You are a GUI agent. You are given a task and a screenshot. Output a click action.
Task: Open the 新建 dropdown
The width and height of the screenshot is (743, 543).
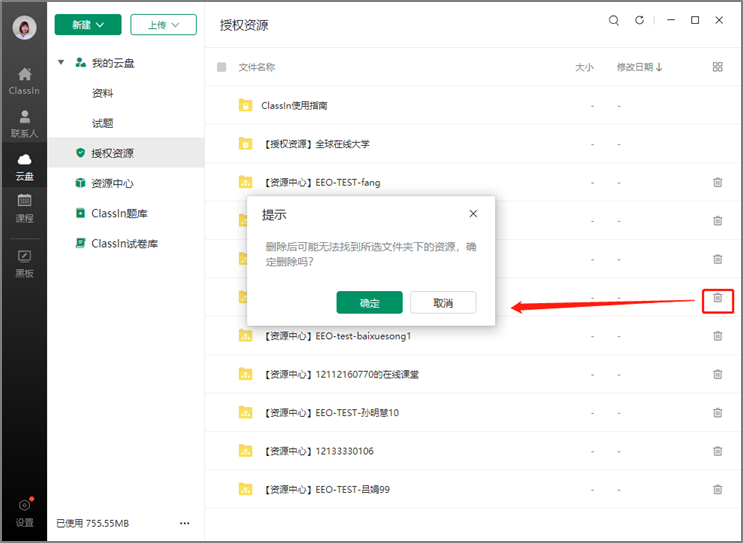(x=88, y=25)
